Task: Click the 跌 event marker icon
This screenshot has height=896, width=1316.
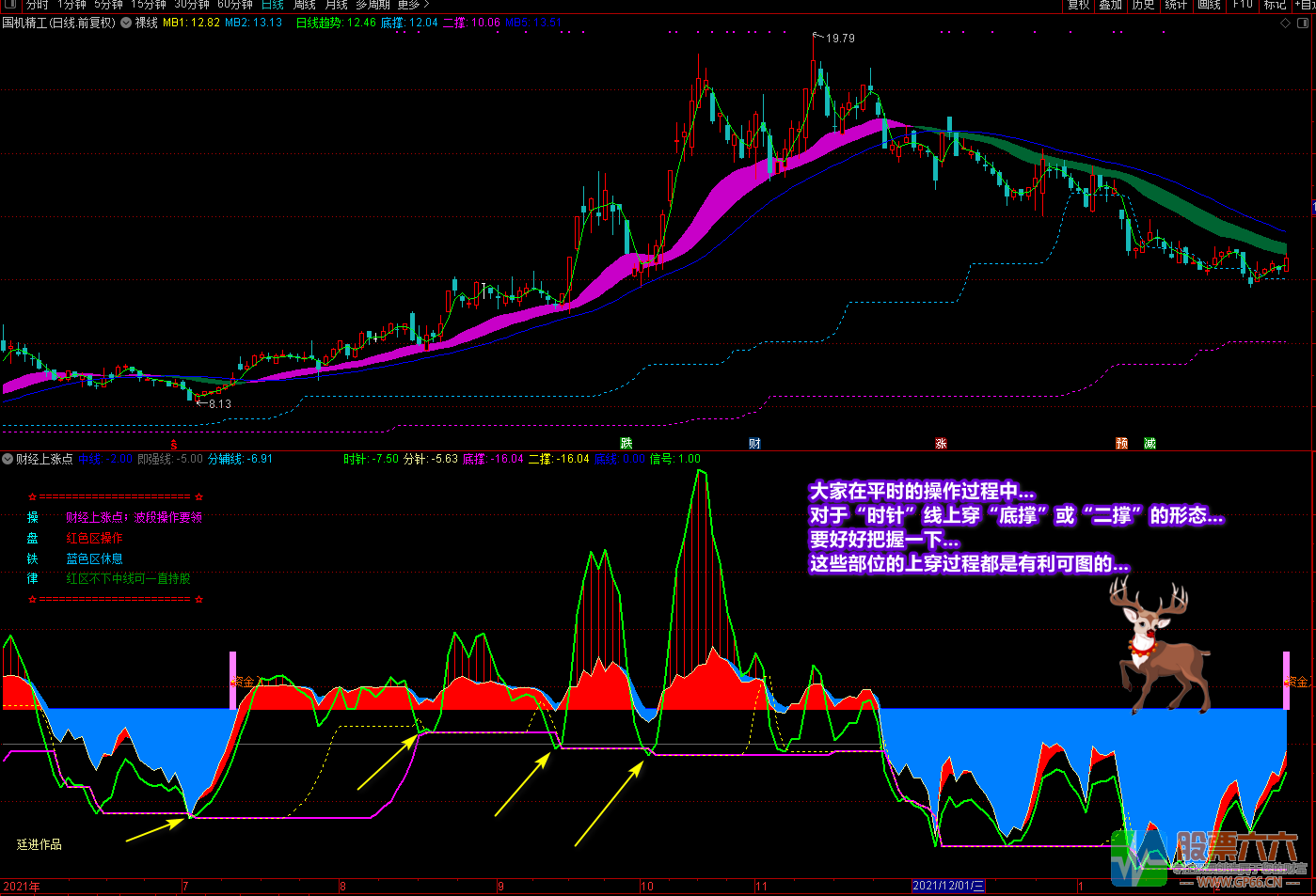Action: (626, 443)
